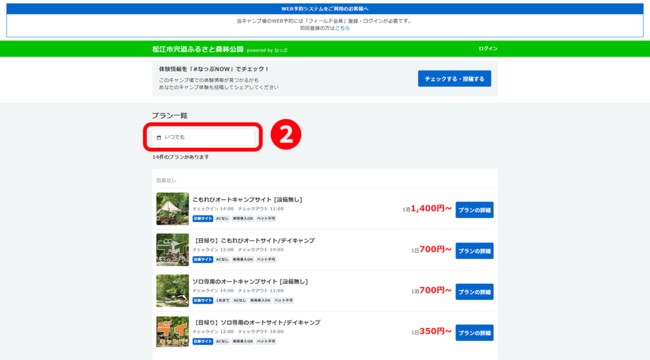Open プランの詳細 for こもれびオートサイト/デイキャンプ
650x360 pixels.
474,251
